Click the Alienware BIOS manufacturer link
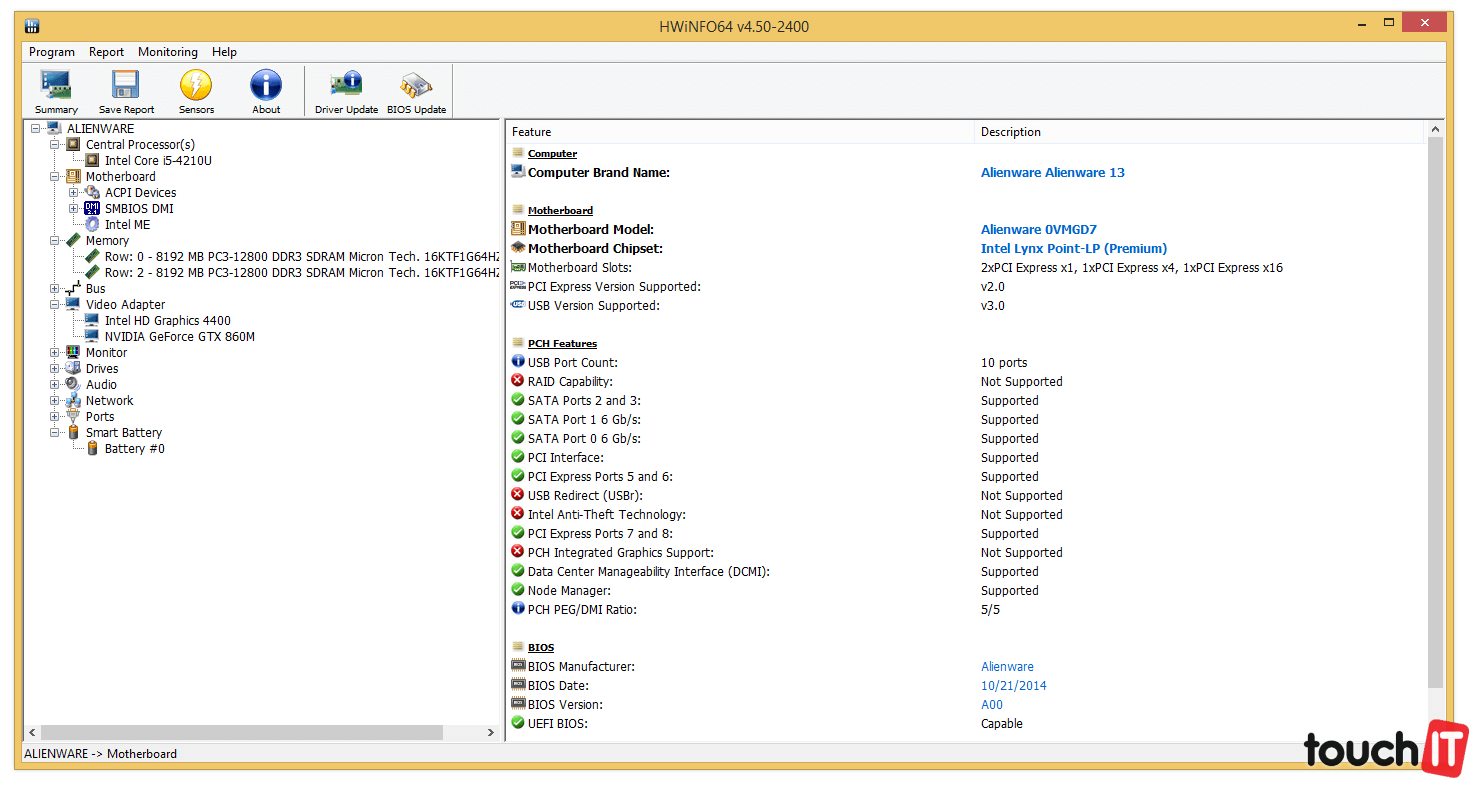 click(x=1007, y=667)
